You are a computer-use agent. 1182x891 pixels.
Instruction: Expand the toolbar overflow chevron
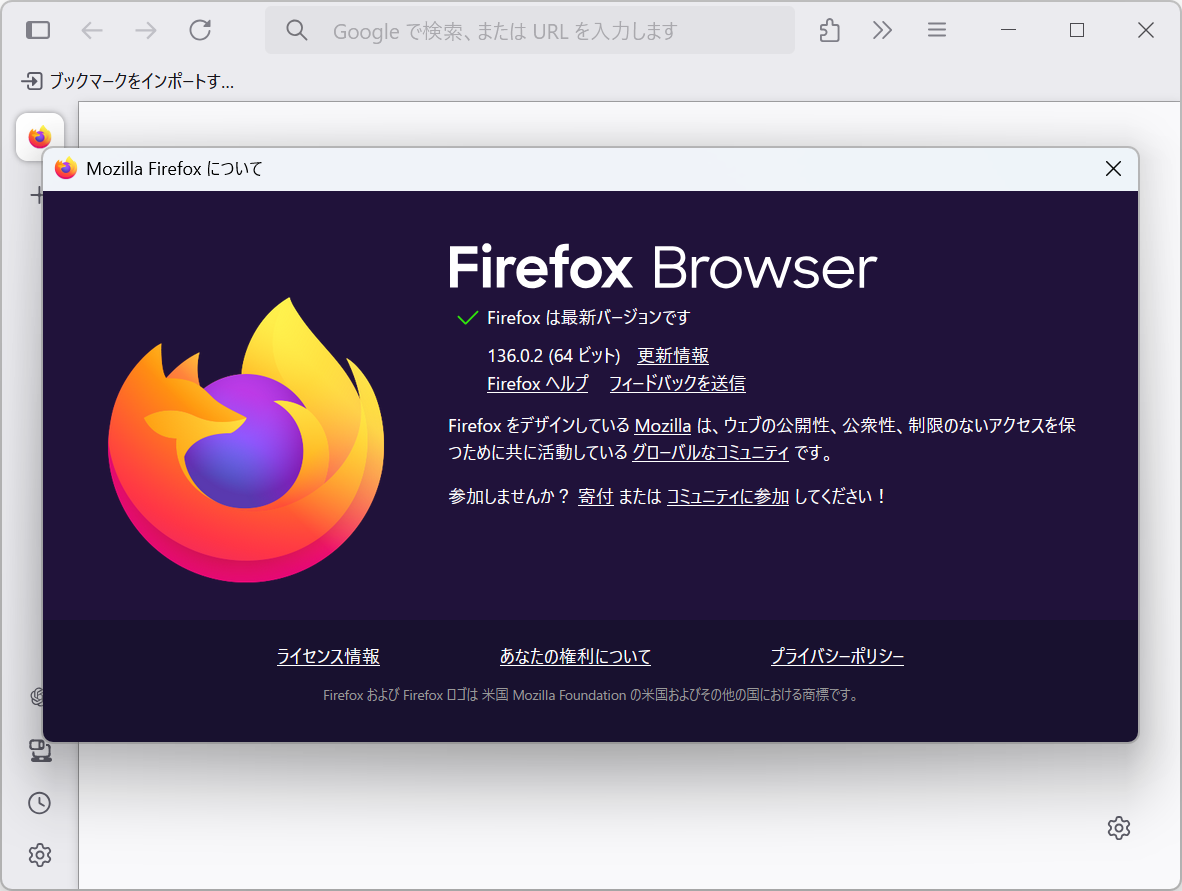tap(881, 30)
